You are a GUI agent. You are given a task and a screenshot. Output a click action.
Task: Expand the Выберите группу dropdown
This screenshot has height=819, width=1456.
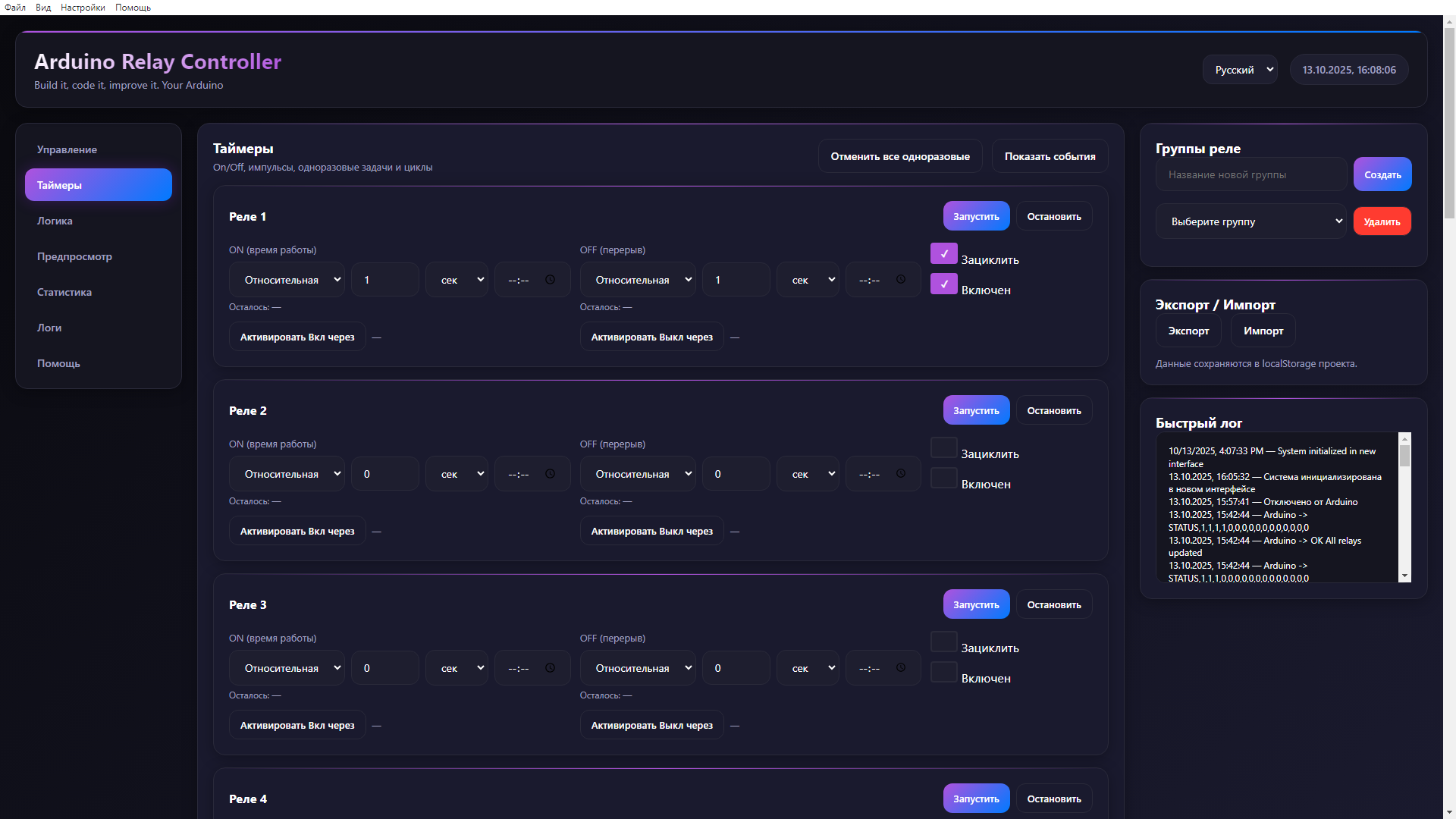pos(1251,221)
